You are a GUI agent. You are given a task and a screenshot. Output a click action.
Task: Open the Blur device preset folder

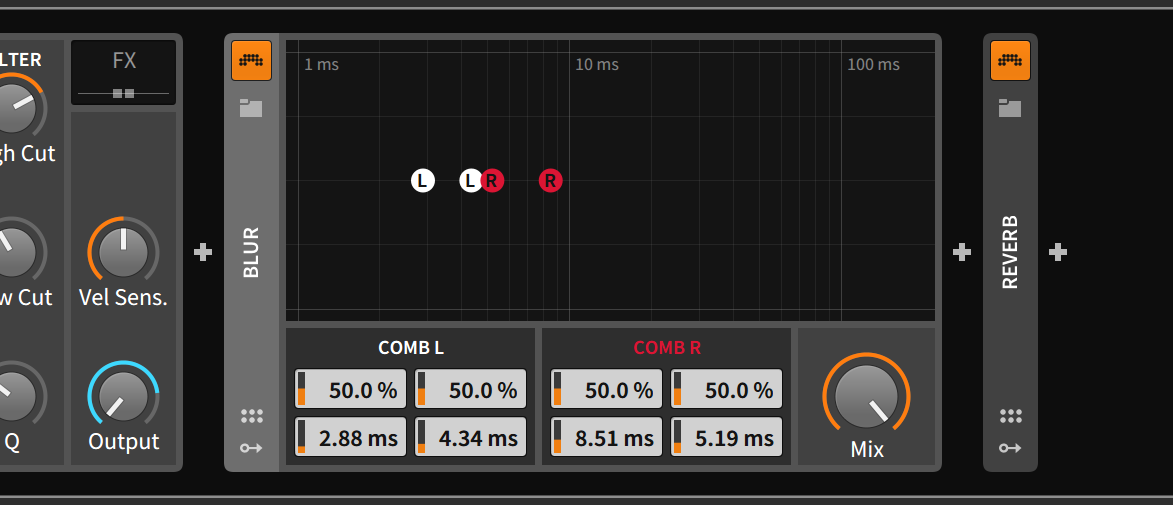pos(251,108)
